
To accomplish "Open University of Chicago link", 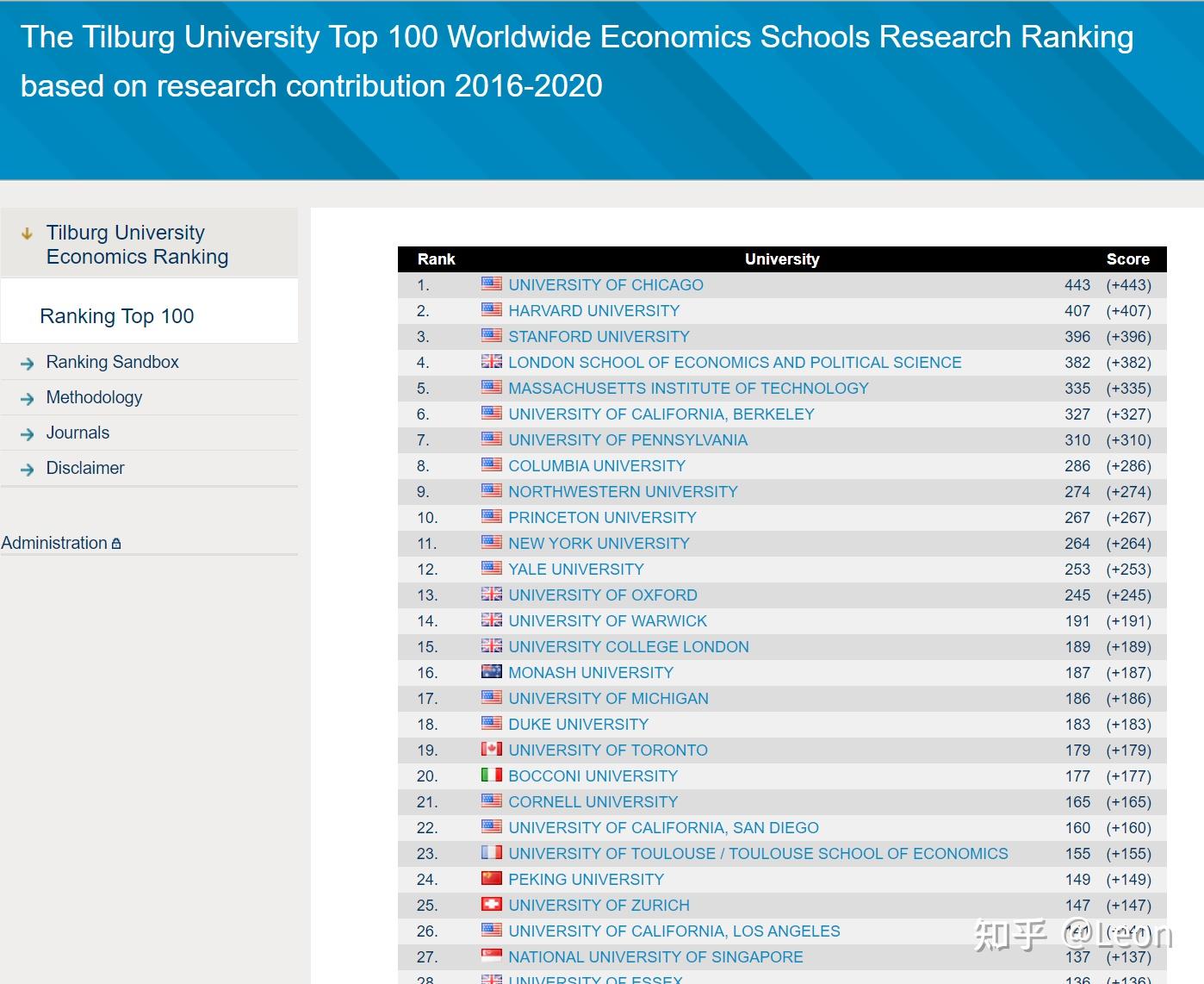I will coord(605,285).
